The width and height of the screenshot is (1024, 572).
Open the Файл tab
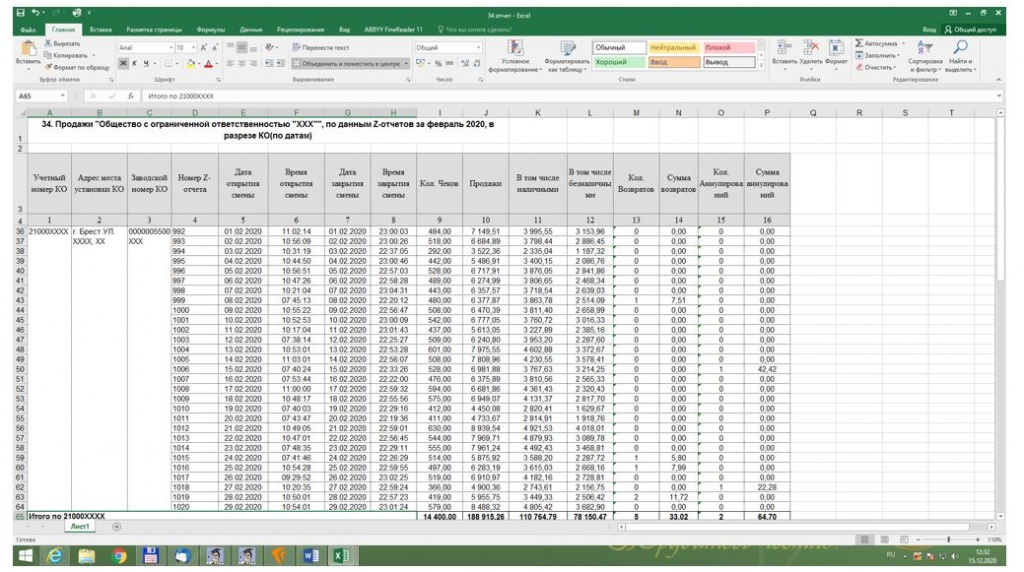click(28, 29)
